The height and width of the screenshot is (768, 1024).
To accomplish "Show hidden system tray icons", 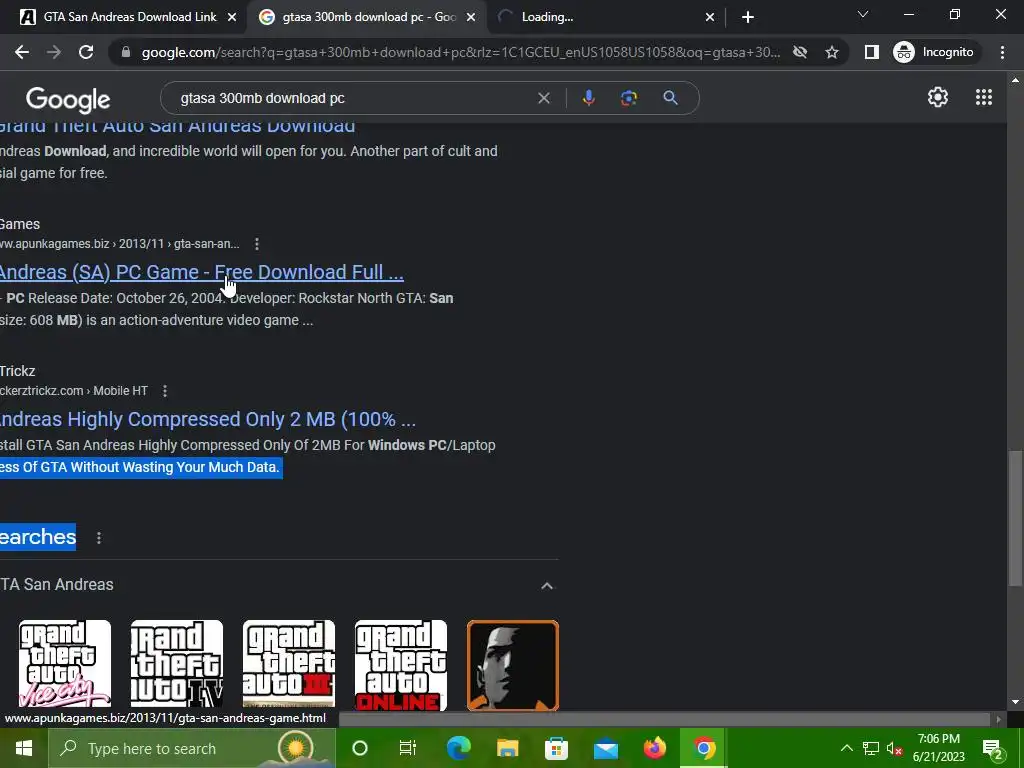I will pyautogui.click(x=846, y=748).
